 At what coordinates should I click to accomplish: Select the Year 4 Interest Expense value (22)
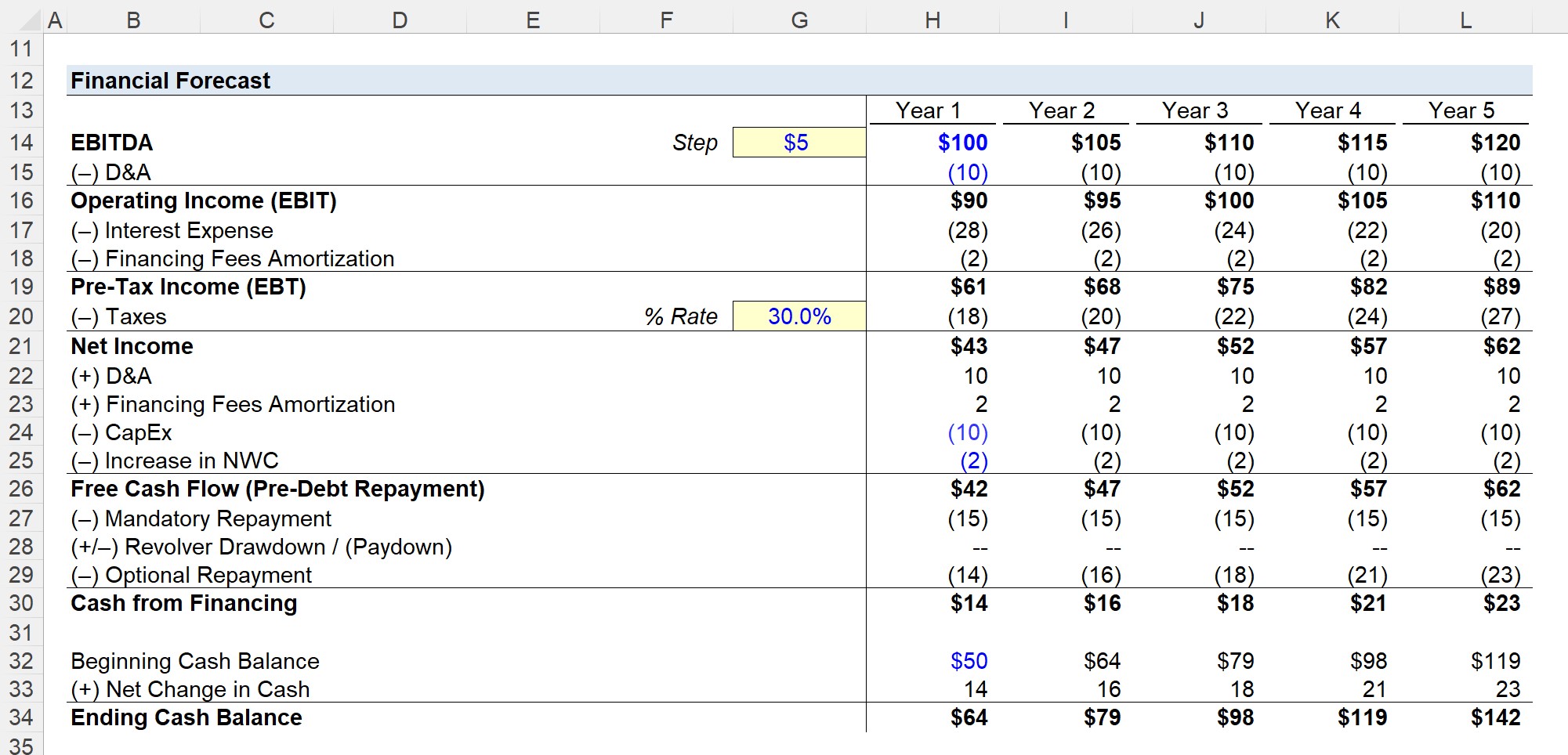click(x=1332, y=230)
